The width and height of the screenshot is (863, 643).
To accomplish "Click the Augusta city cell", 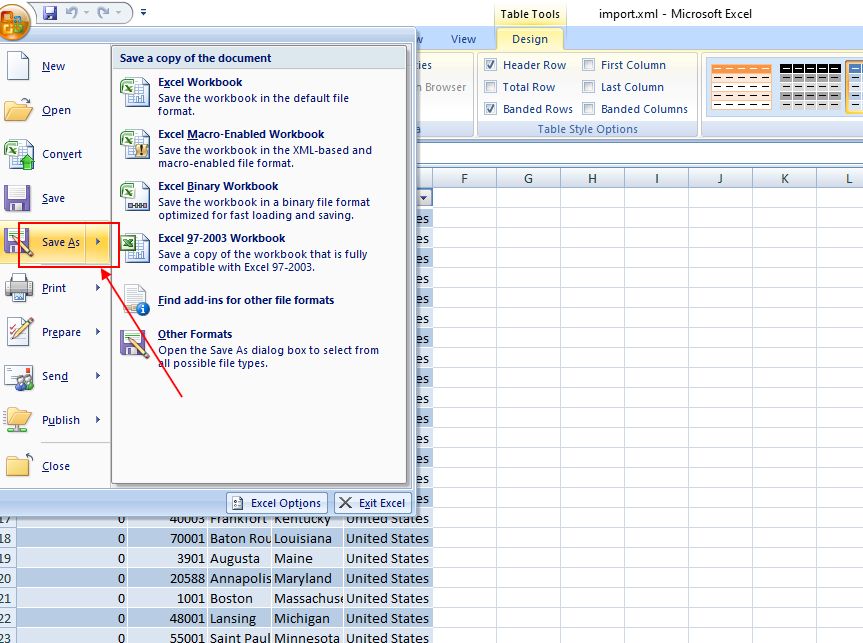I will pos(240,558).
